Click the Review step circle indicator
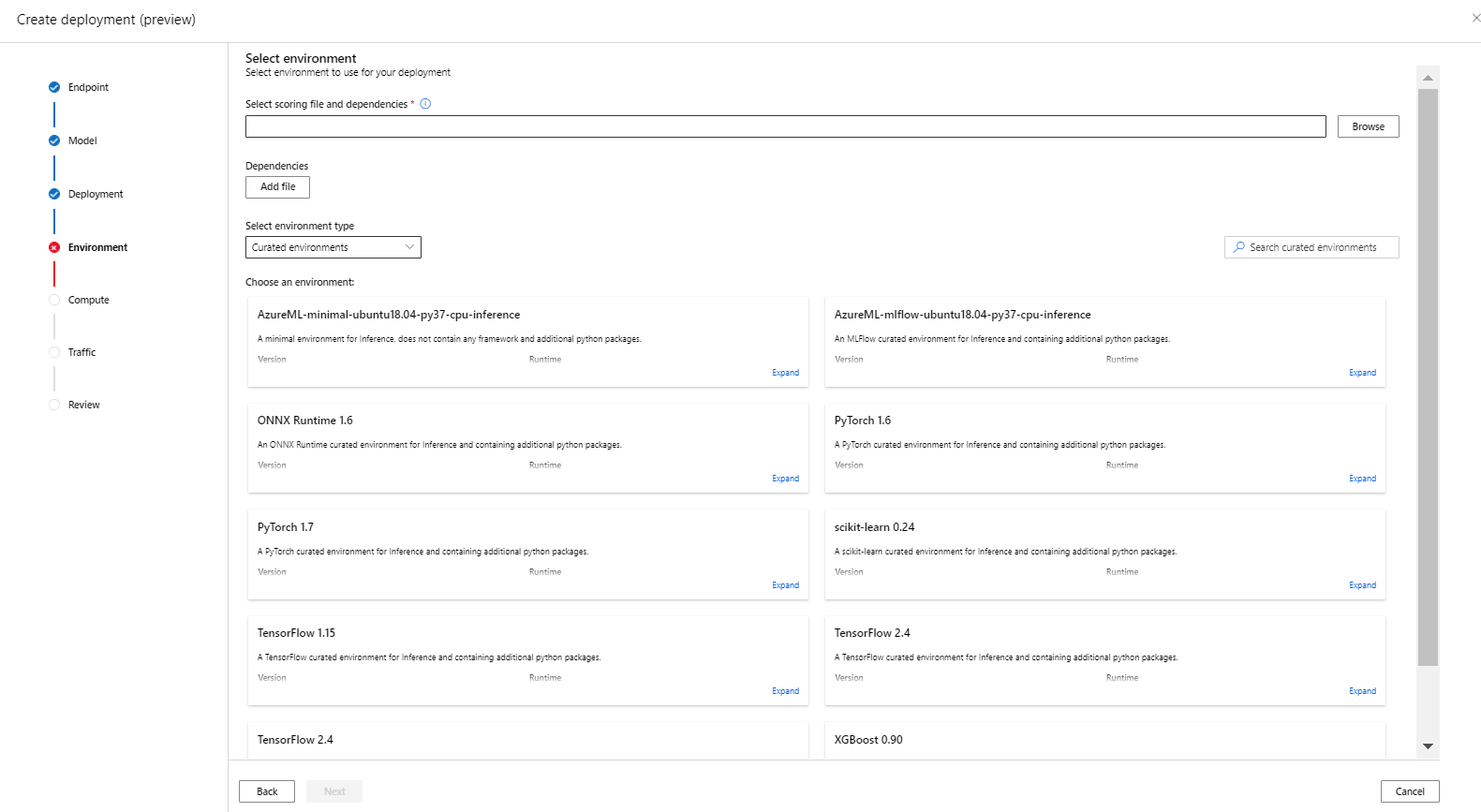This screenshot has width=1481, height=812. (54, 405)
